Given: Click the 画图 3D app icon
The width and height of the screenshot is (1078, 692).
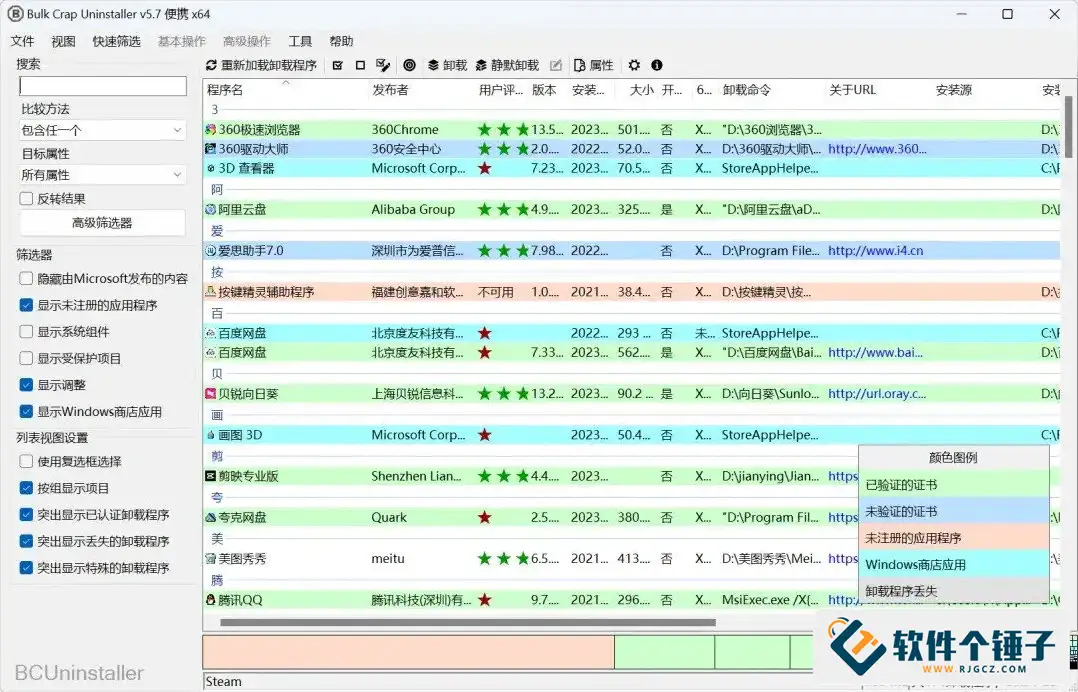Looking at the screenshot, I should (x=211, y=435).
